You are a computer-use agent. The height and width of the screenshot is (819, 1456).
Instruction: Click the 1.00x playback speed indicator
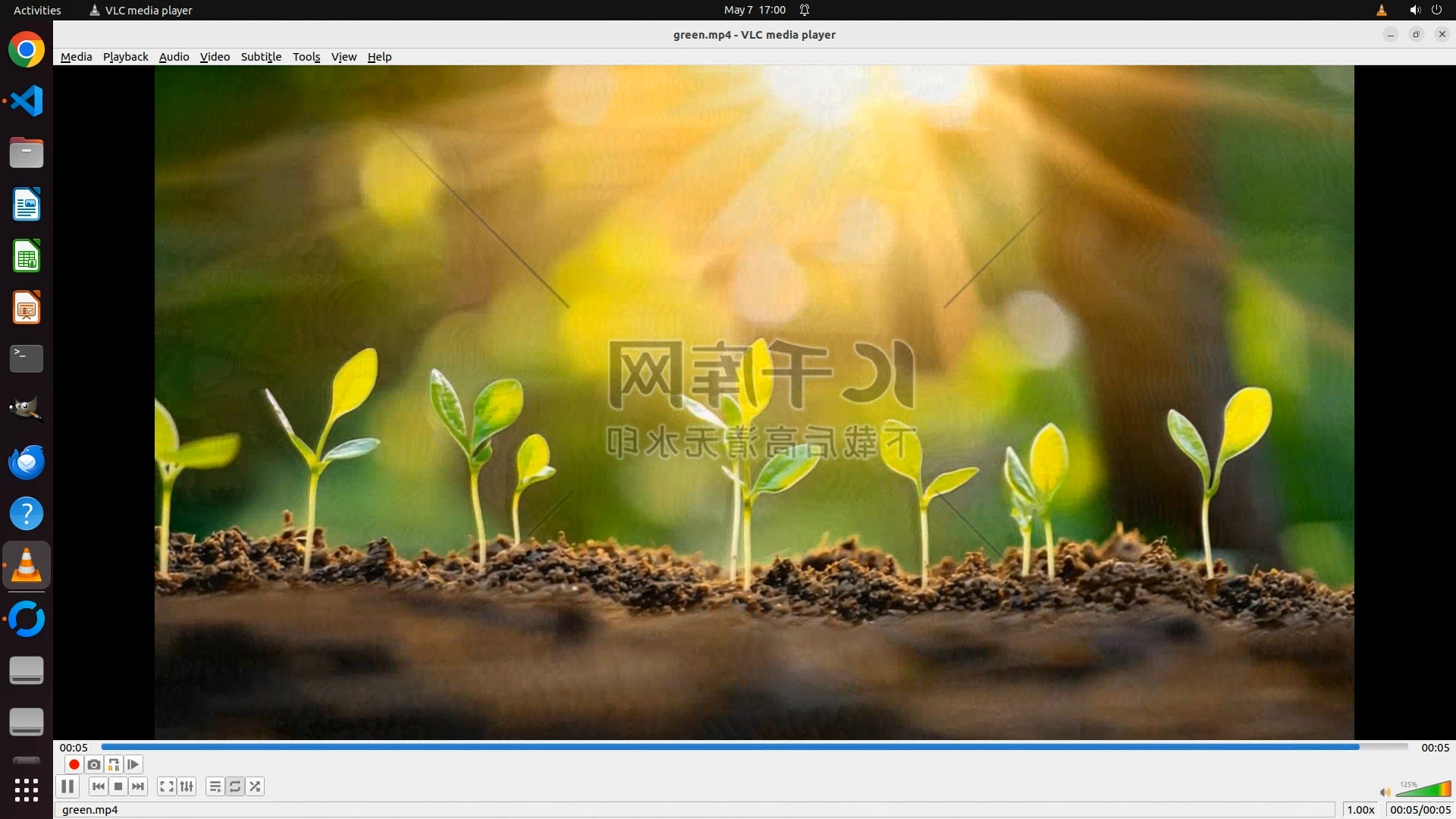[x=1360, y=809]
